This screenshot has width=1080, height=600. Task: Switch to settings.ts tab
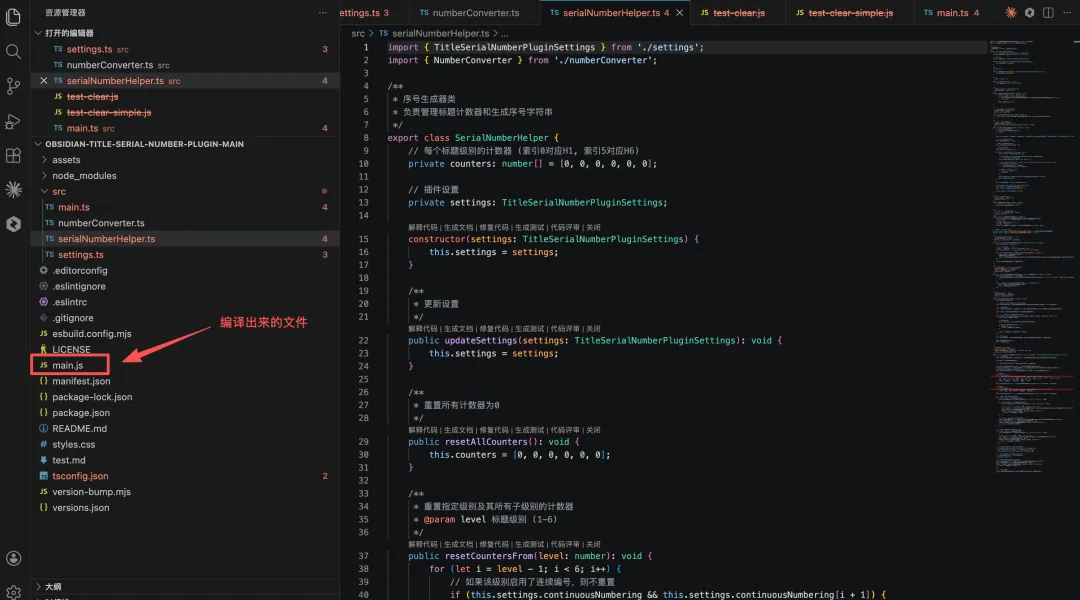[x=365, y=12]
